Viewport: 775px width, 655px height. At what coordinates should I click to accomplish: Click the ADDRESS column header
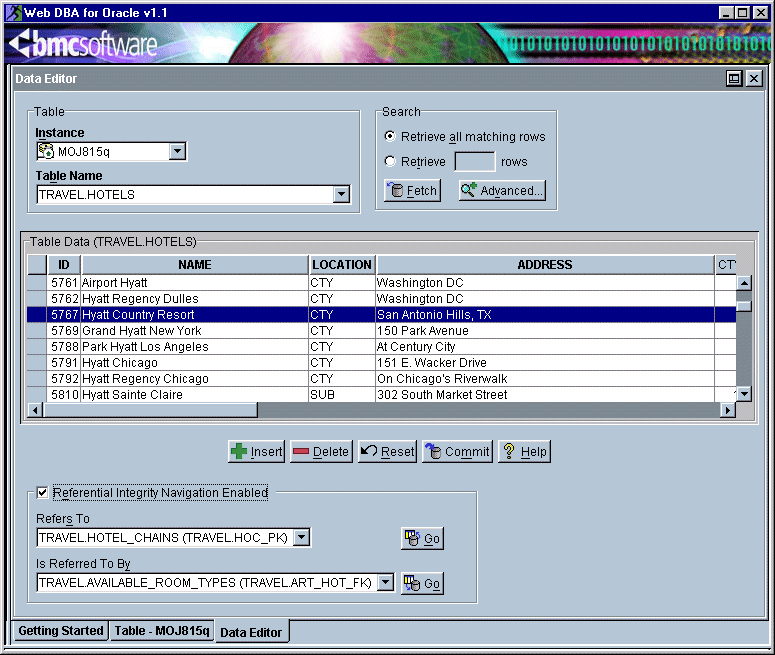(x=545, y=264)
